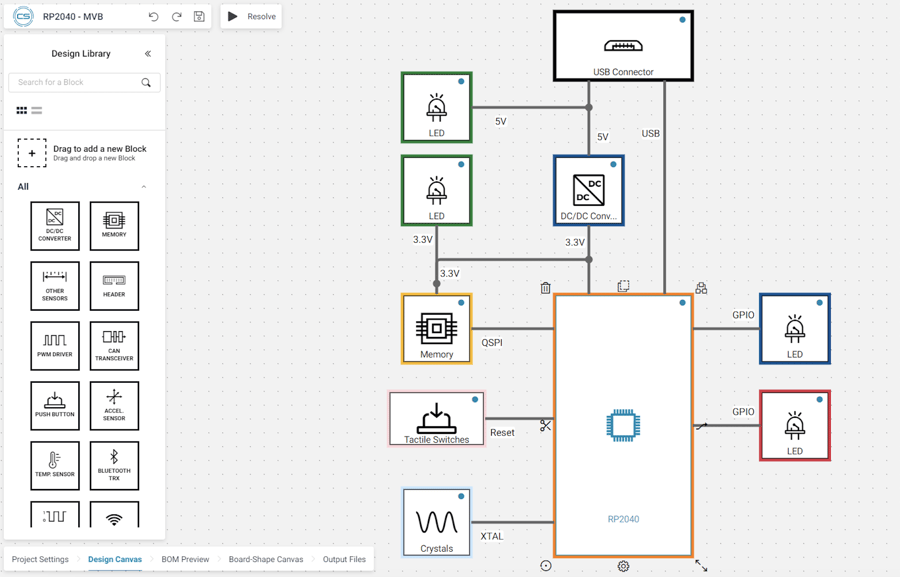Go to Board-Shape Canvas step
This screenshot has width=900, height=577.
click(x=266, y=559)
